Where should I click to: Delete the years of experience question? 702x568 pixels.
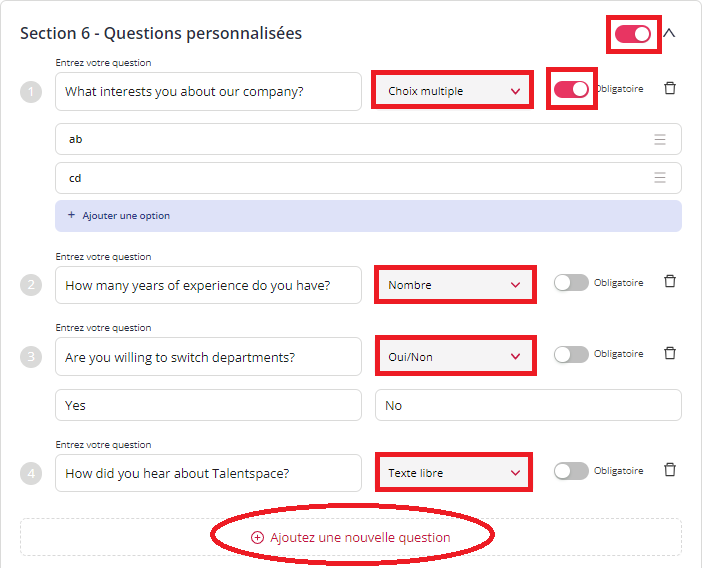[670, 282]
